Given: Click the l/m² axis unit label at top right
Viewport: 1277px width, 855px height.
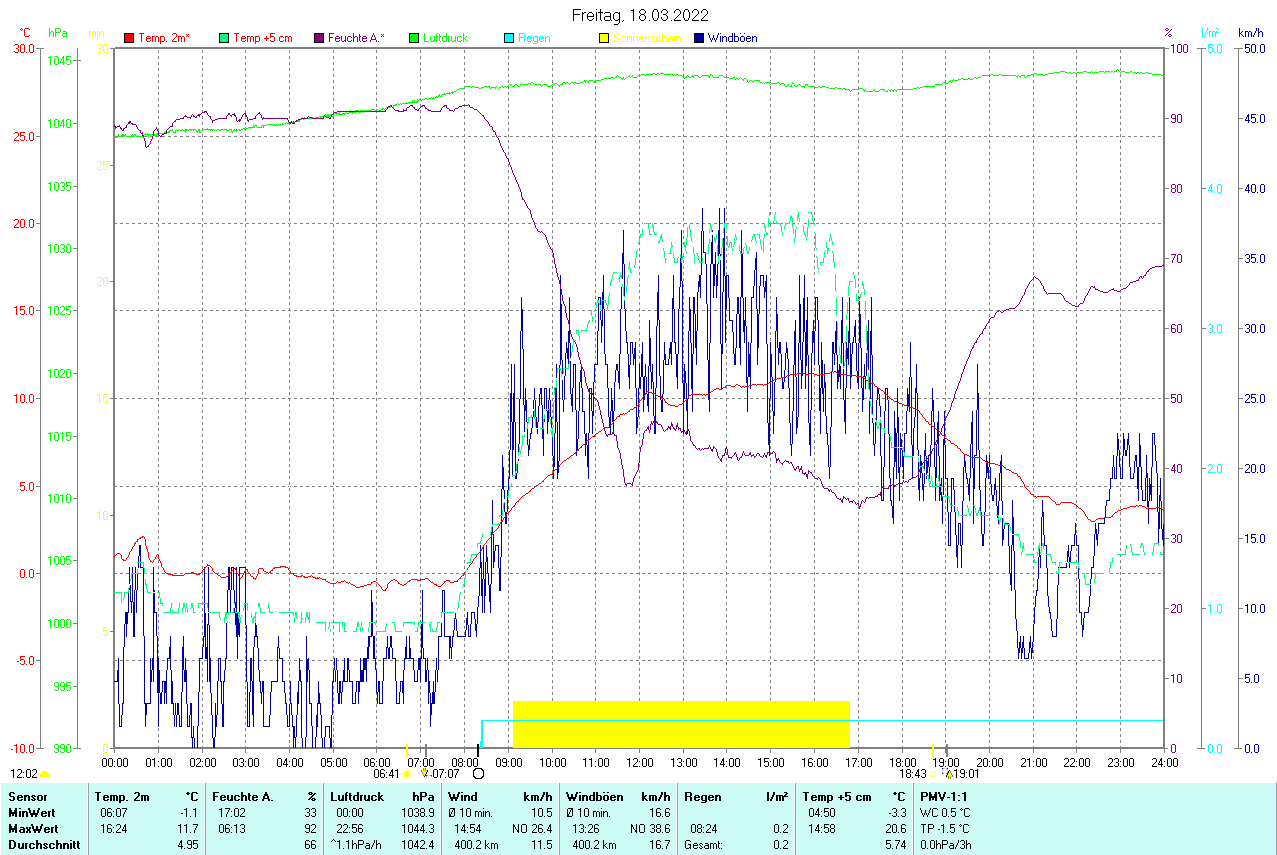Looking at the screenshot, I should (1212, 33).
